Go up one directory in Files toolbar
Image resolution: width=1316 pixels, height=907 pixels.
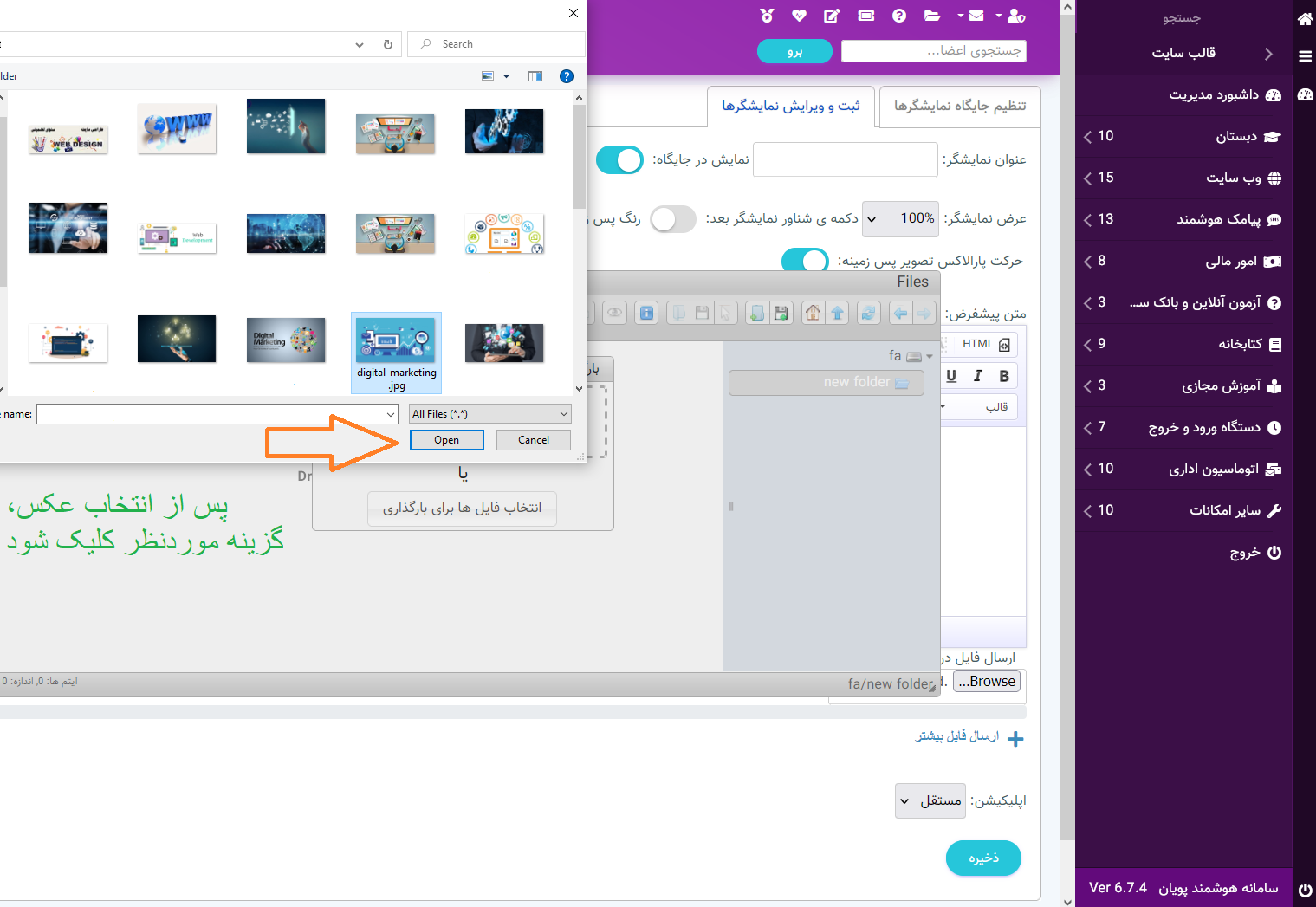click(x=837, y=313)
